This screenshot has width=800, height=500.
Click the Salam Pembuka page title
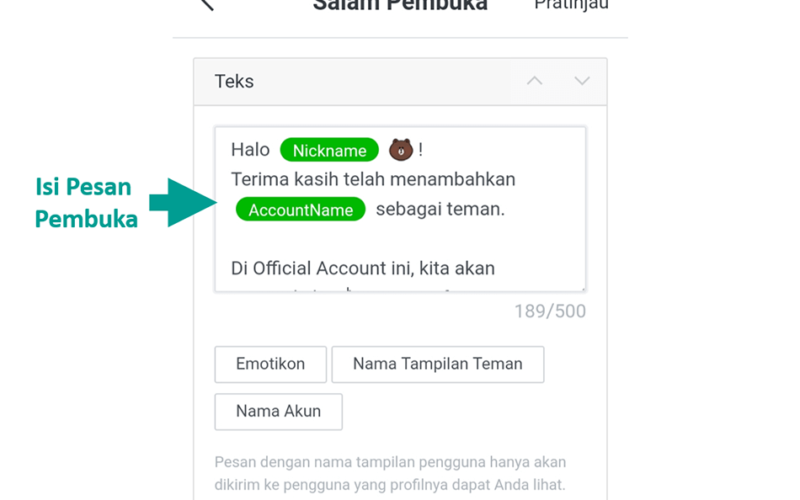pyautogui.click(x=400, y=6)
